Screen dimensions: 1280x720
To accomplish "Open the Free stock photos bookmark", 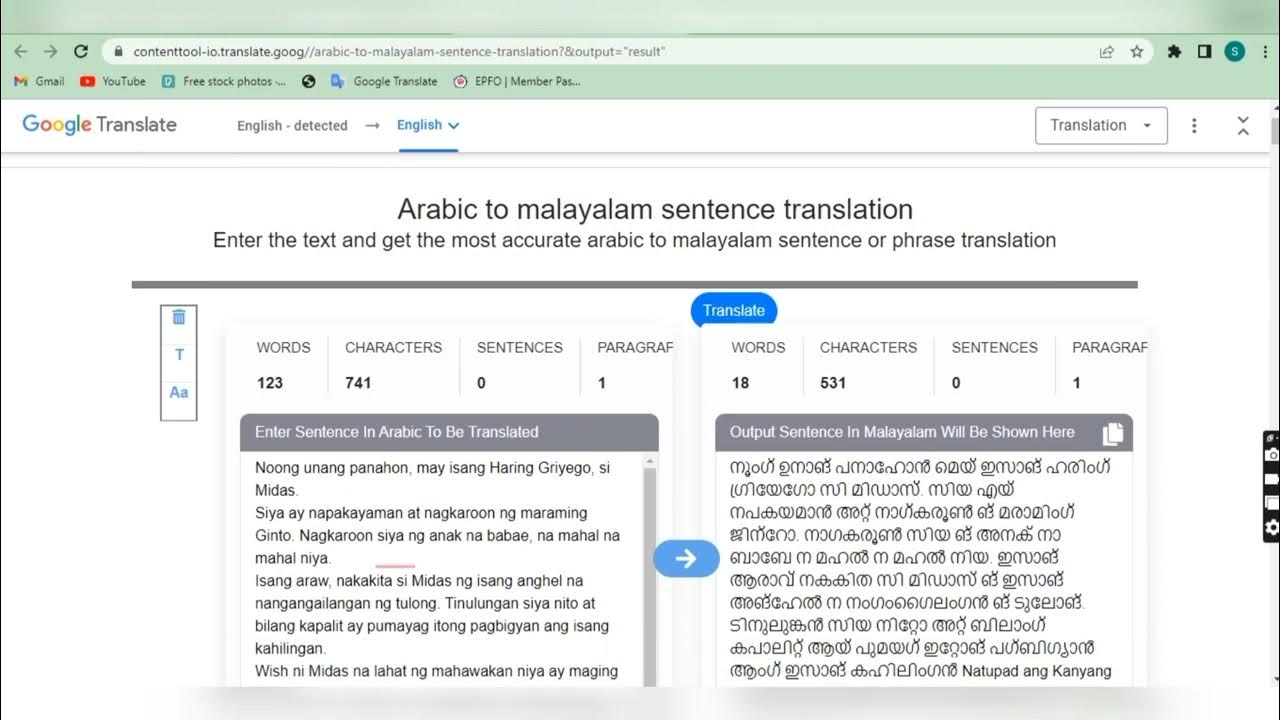I will coord(224,81).
